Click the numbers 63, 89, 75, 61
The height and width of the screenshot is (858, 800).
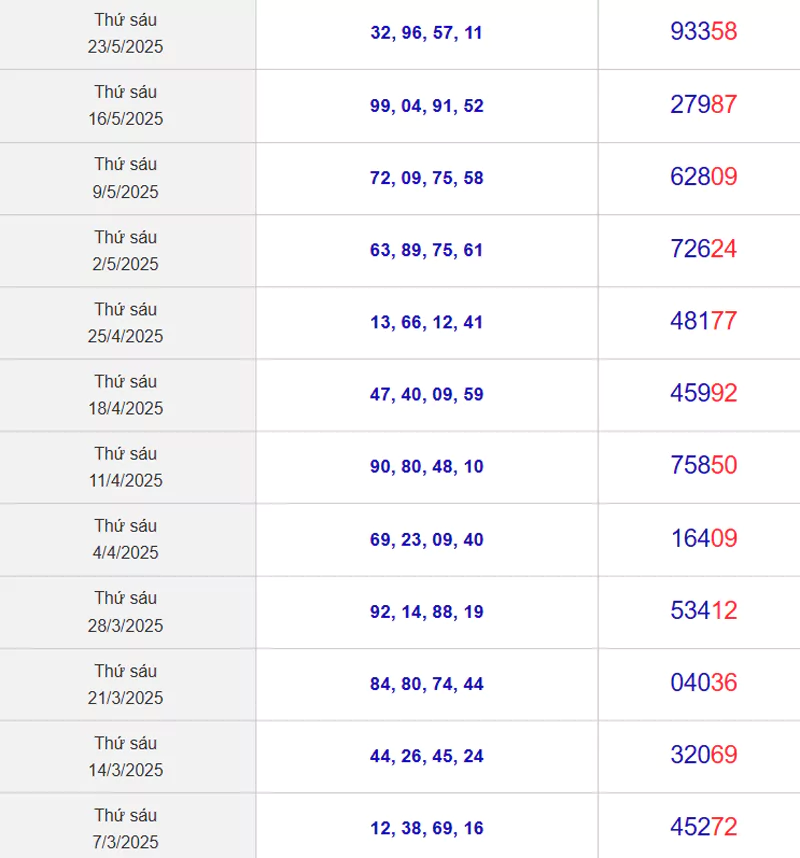426,250
